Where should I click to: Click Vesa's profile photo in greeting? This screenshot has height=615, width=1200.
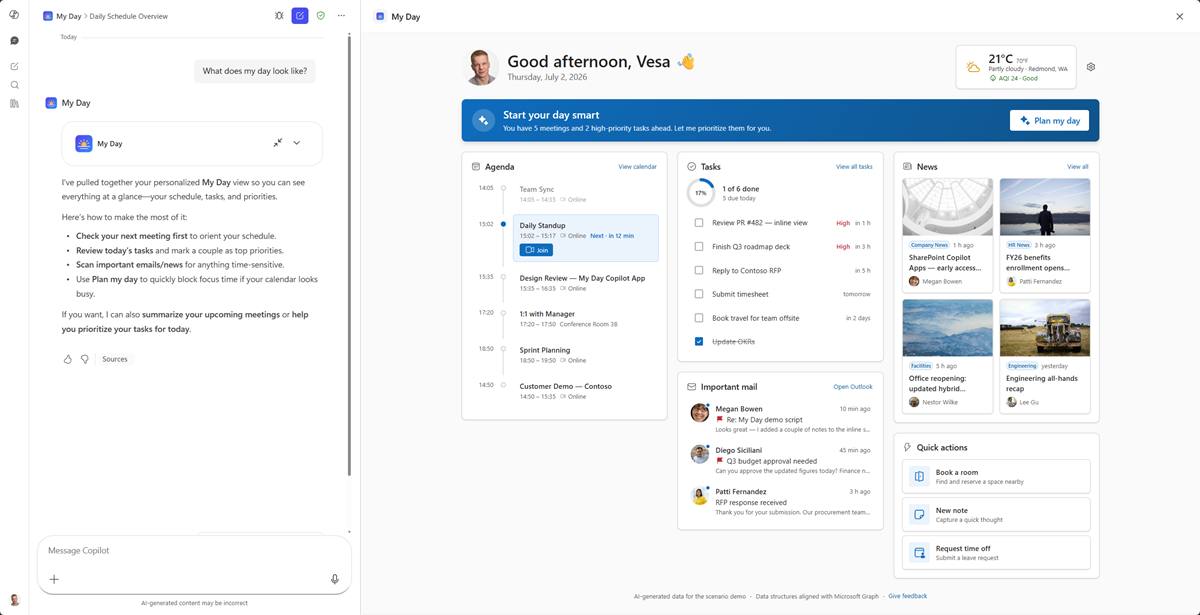[483, 67]
